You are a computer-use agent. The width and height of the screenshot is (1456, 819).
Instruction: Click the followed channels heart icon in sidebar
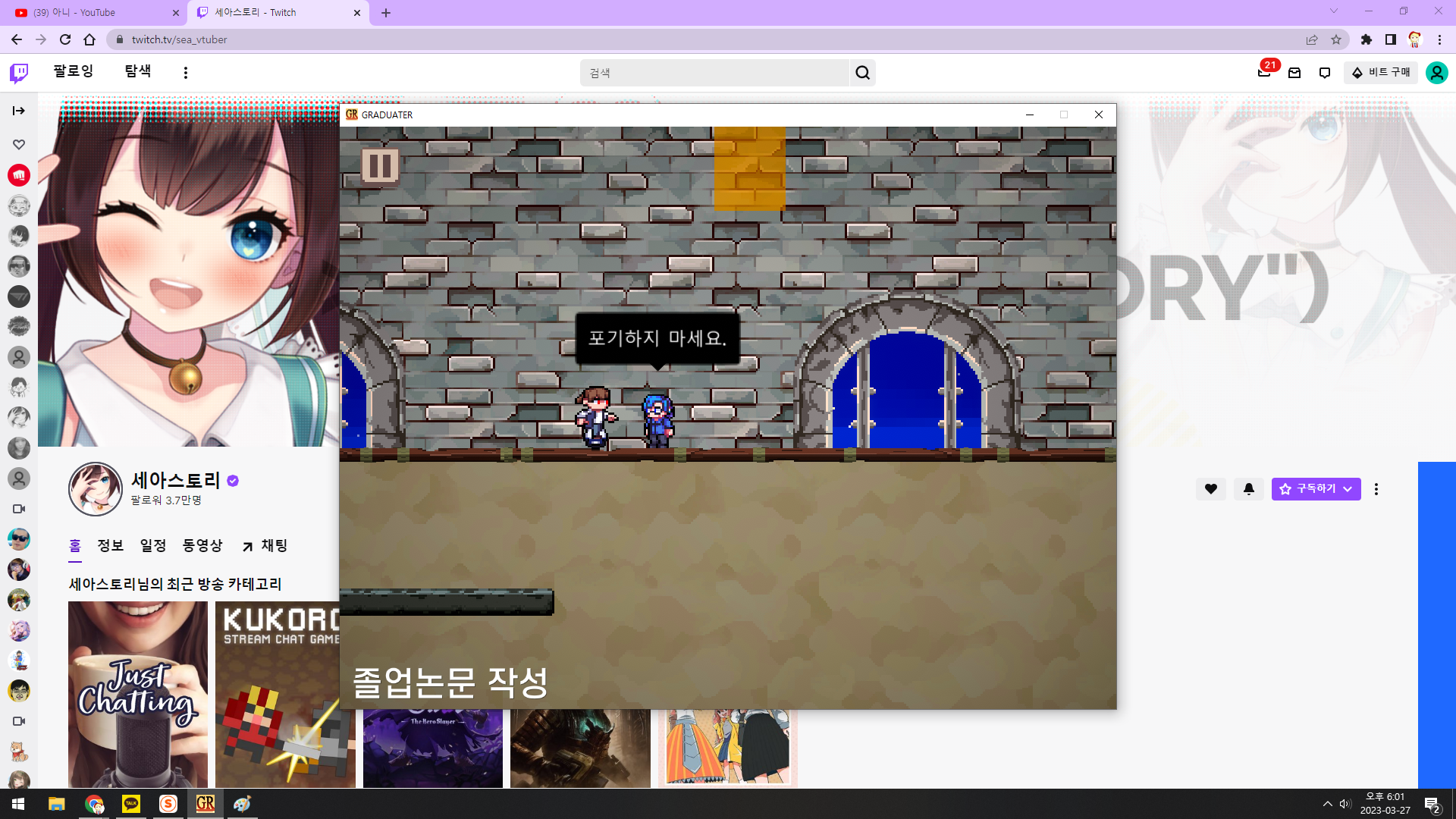(x=19, y=144)
